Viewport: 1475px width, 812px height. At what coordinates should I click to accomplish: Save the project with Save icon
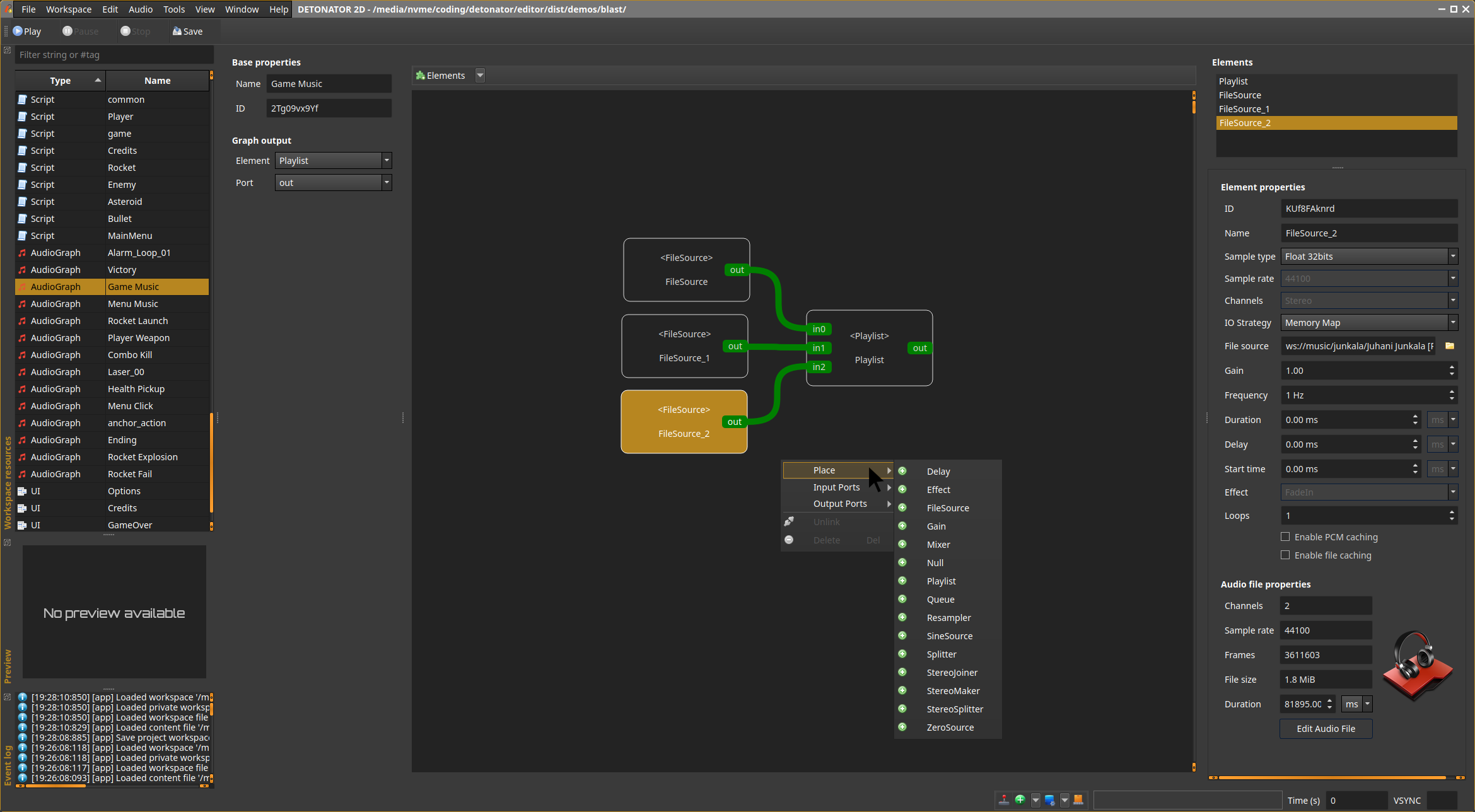[x=187, y=32]
